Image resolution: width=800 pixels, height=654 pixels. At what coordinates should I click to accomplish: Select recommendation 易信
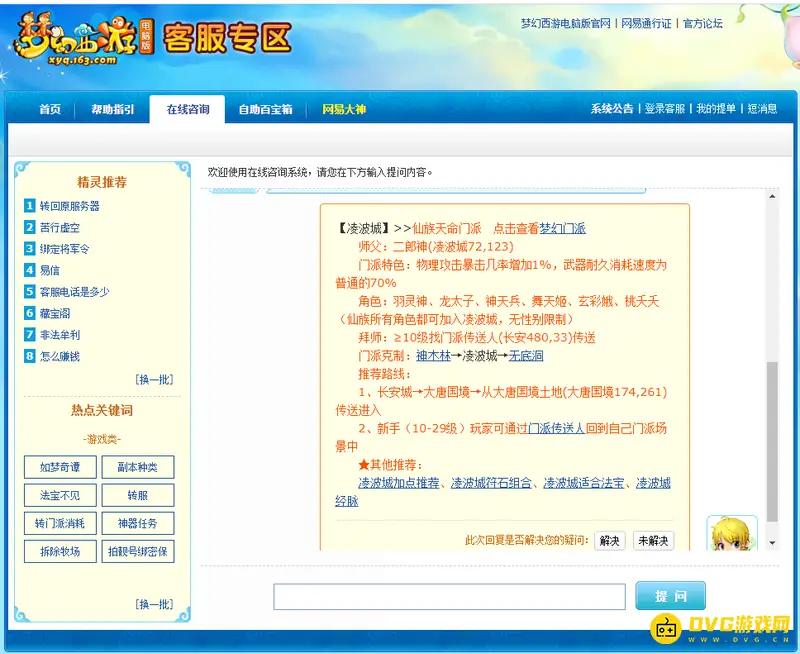(x=49, y=270)
